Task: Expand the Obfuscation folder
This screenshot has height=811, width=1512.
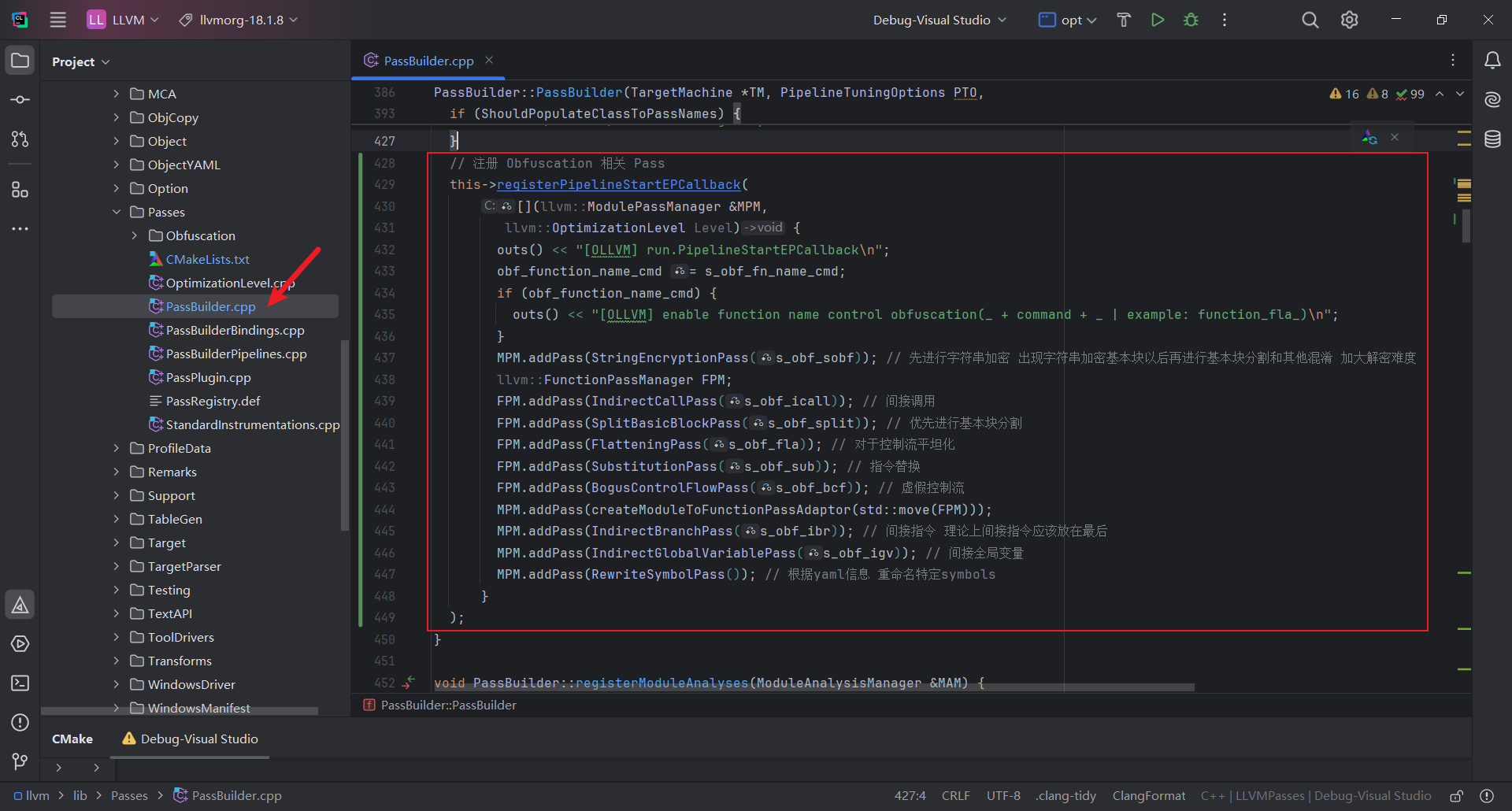Action: [x=134, y=235]
